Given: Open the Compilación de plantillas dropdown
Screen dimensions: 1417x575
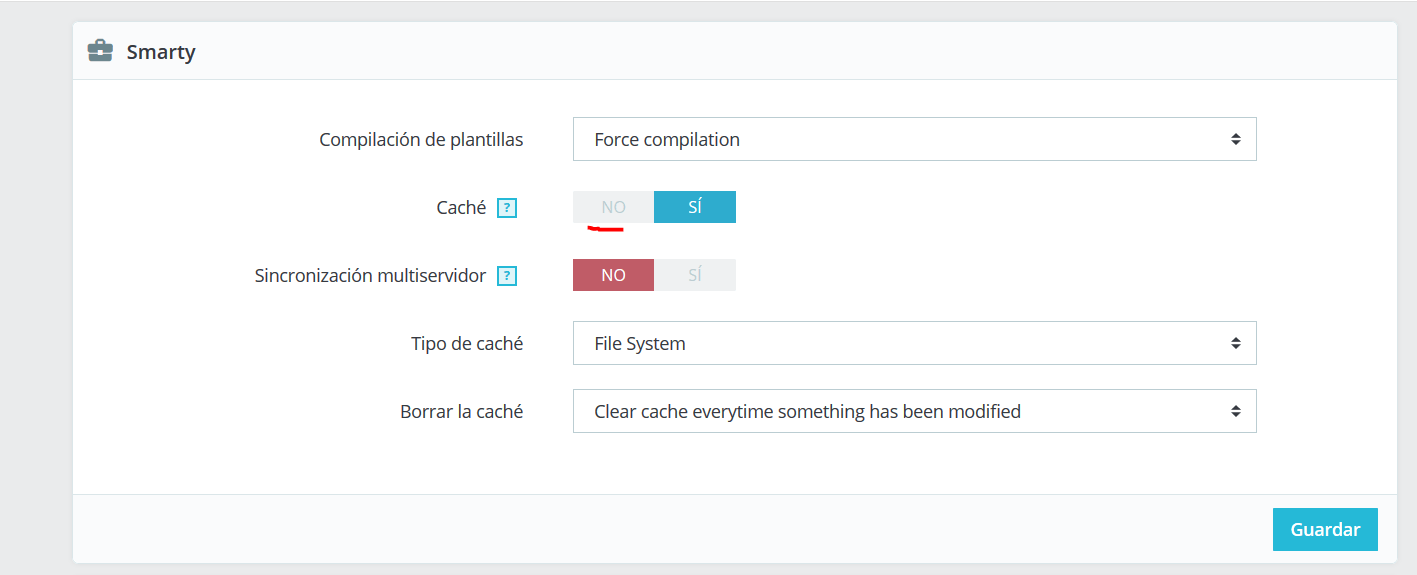Looking at the screenshot, I should coord(914,139).
